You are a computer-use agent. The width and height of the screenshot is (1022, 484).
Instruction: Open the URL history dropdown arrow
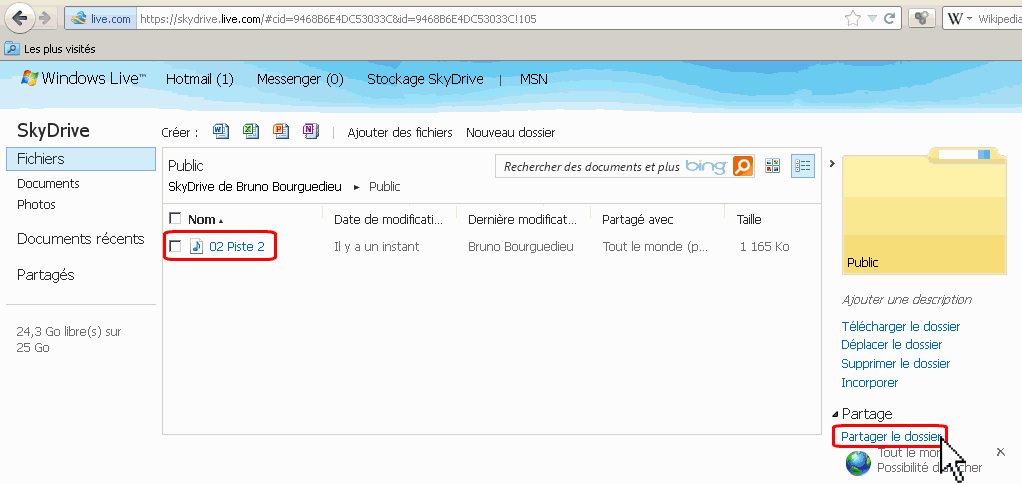coord(872,19)
